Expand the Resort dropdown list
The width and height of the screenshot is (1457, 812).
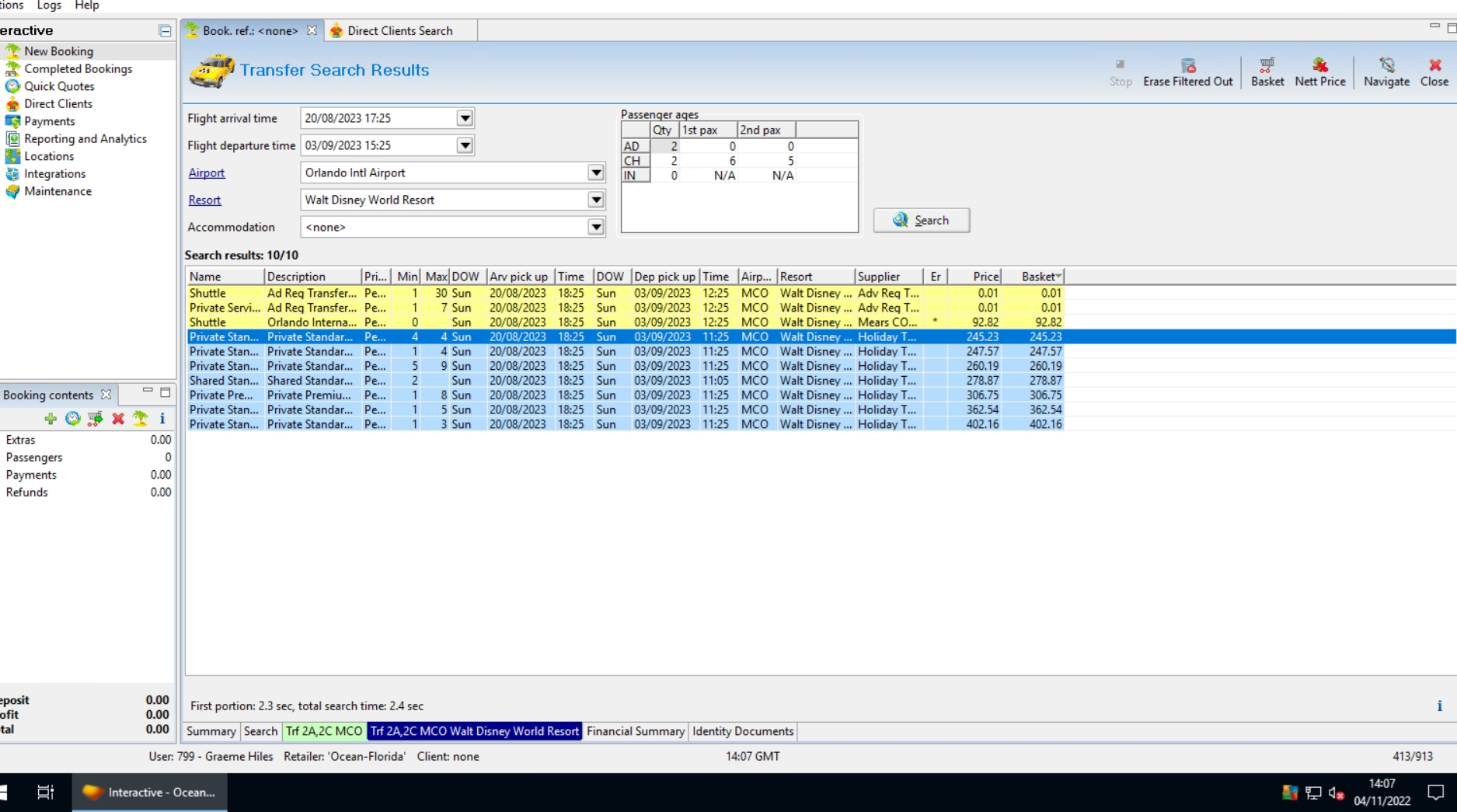pos(596,200)
